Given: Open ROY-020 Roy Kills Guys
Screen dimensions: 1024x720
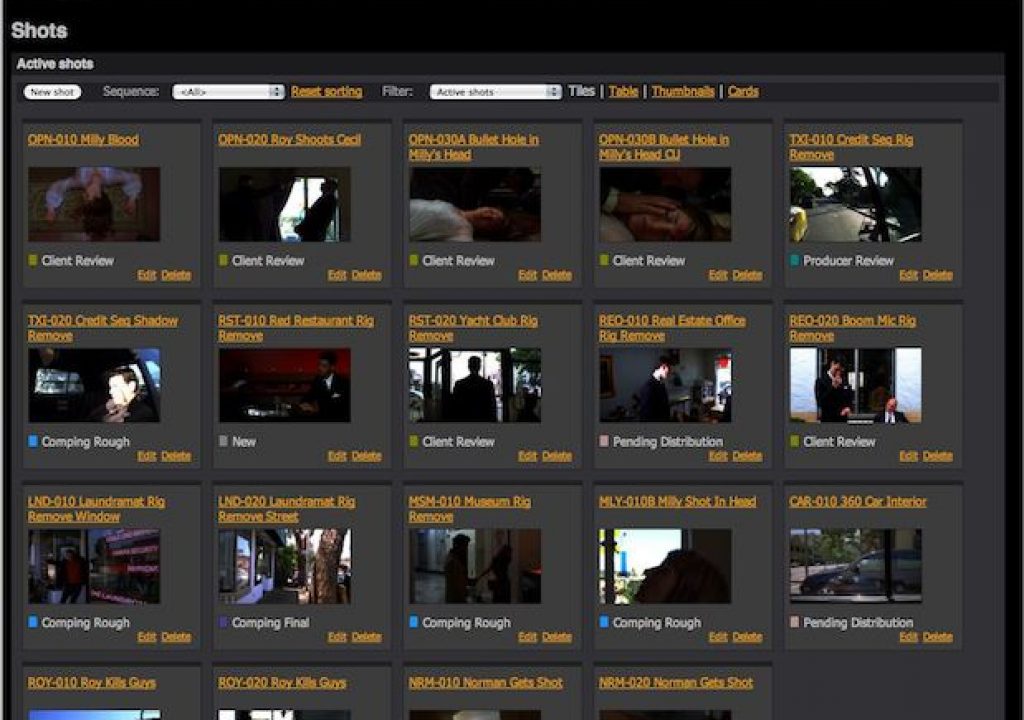Looking at the screenshot, I should tap(282, 682).
